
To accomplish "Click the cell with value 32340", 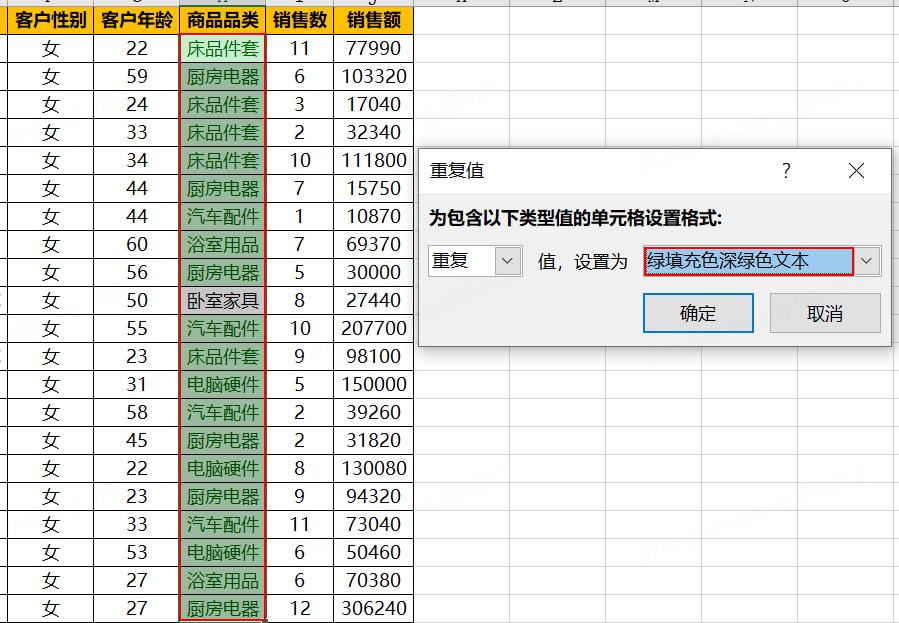I will pos(373,132).
